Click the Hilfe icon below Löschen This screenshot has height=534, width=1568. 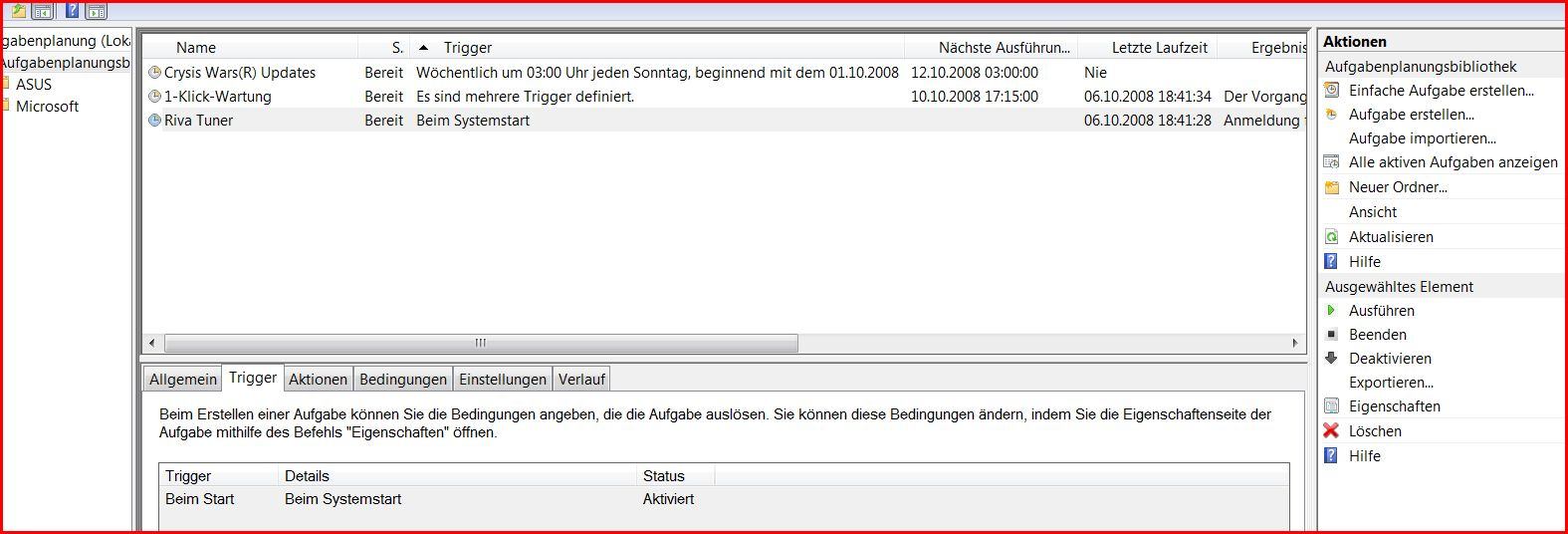click(x=1331, y=455)
